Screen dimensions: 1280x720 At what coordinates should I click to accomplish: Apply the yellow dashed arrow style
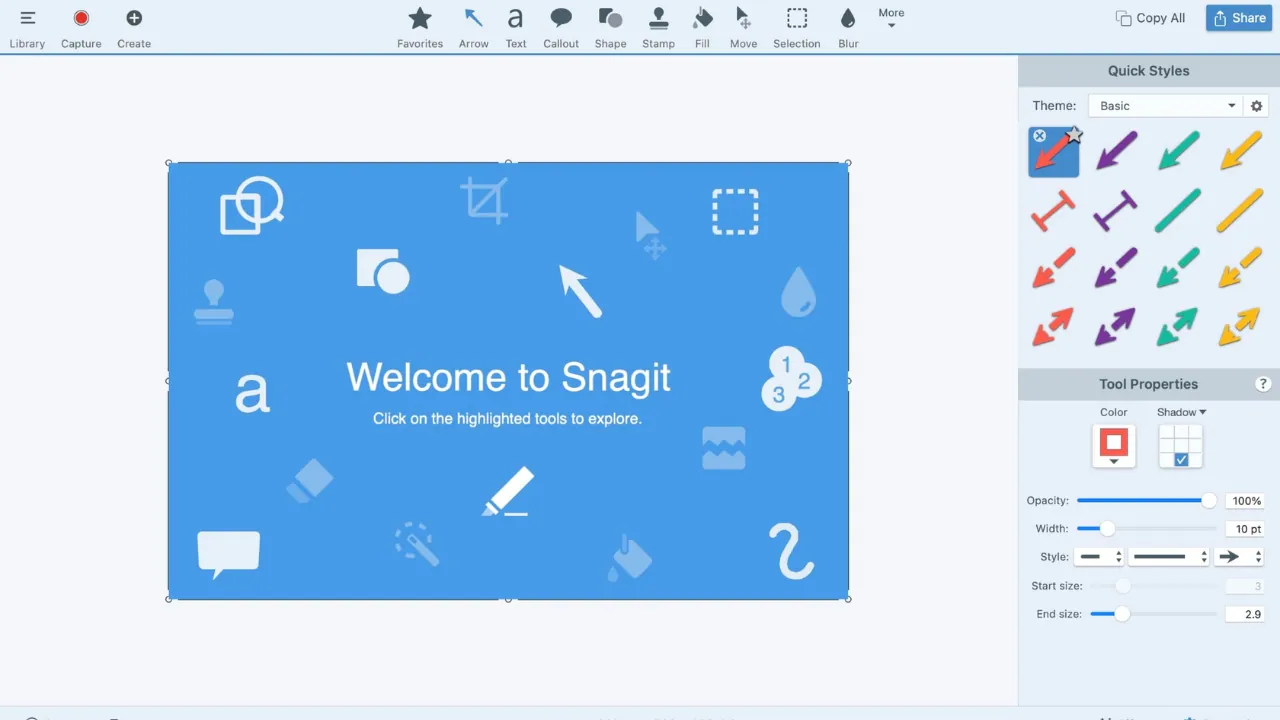pos(1240,268)
